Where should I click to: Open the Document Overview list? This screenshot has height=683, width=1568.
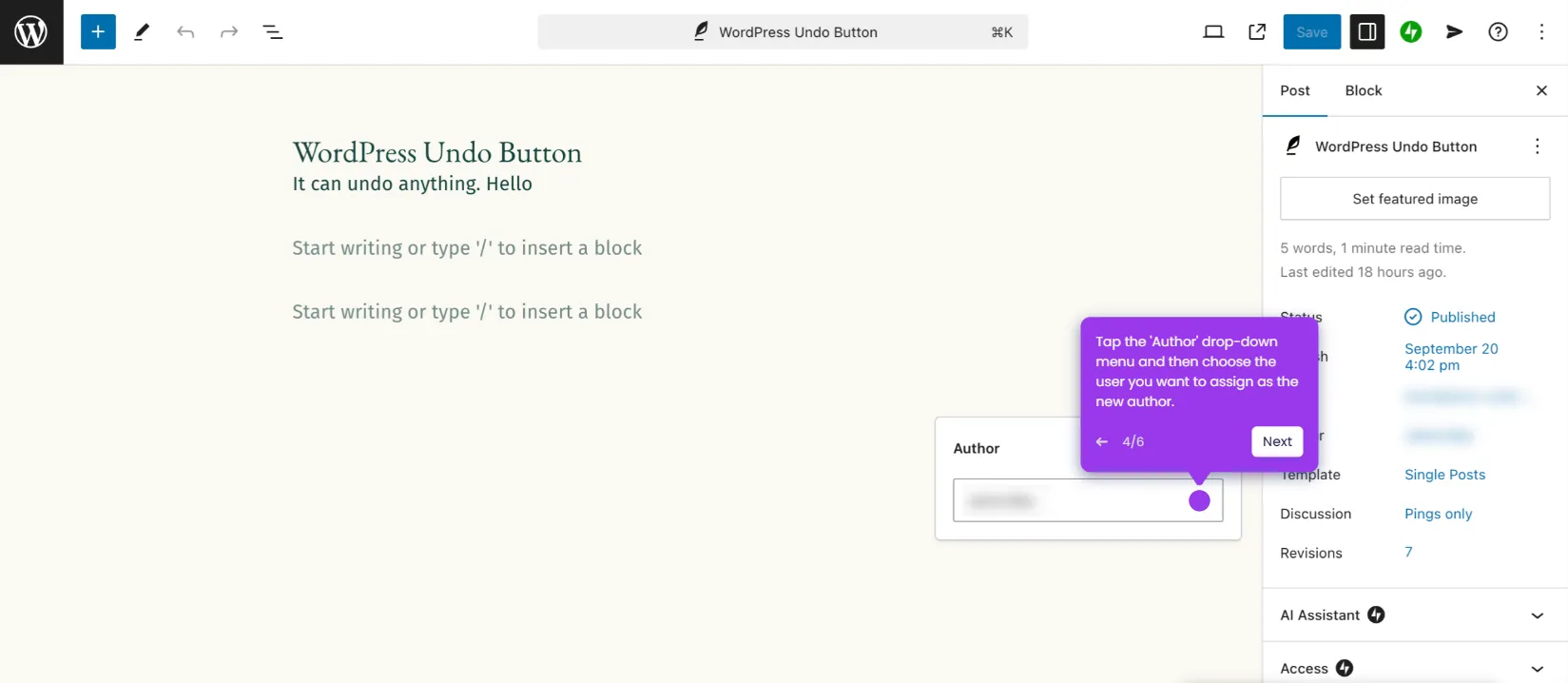point(273,32)
